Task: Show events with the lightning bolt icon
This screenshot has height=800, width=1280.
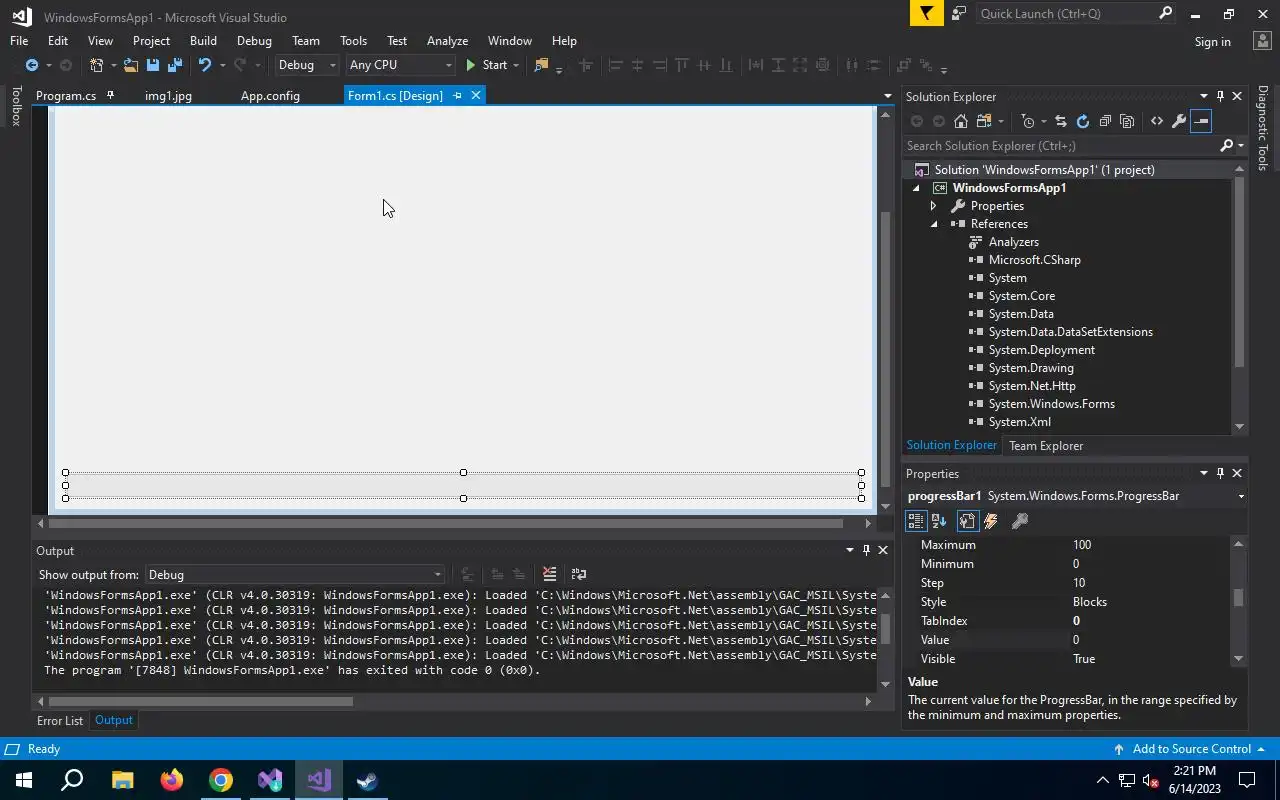Action: 991,521
